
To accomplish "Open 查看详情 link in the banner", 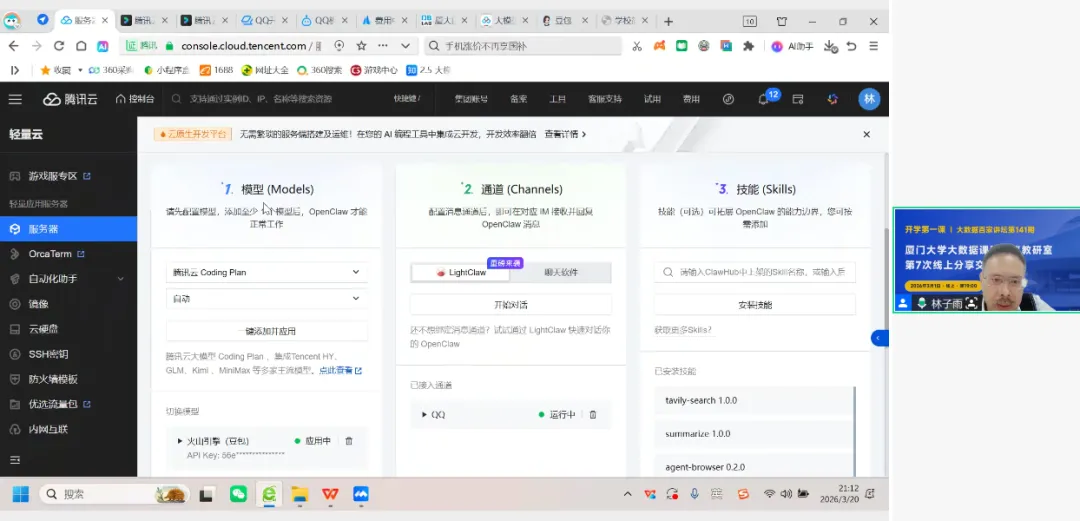I will (x=565, y=134).
